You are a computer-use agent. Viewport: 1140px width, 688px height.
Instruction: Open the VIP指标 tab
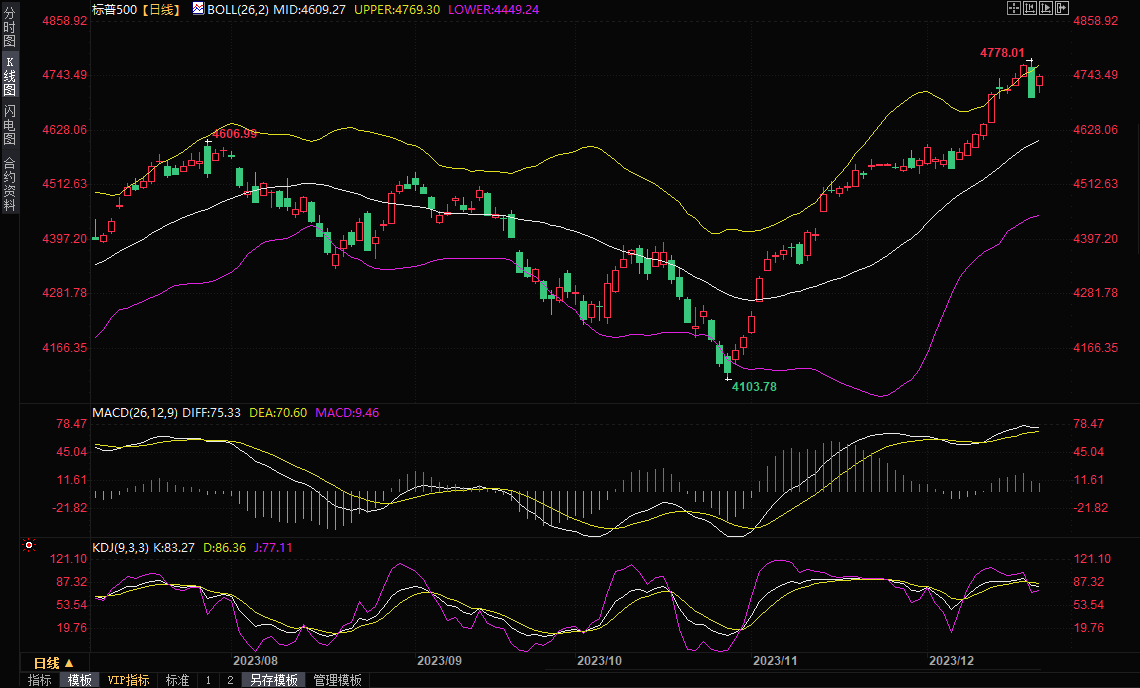pos(129,680)
